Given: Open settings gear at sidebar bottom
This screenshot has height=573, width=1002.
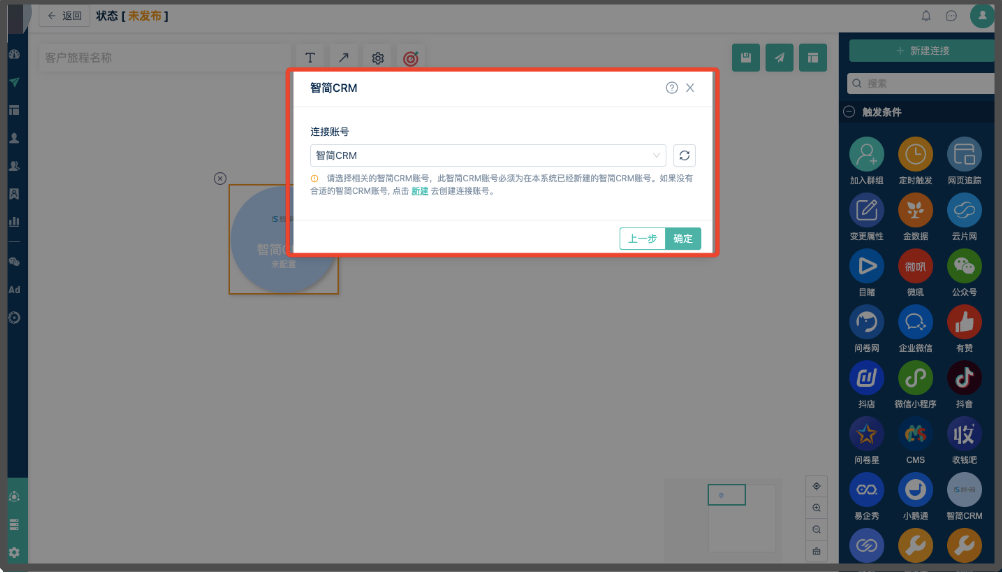Looking at the screenshot, I should (14, 553).
